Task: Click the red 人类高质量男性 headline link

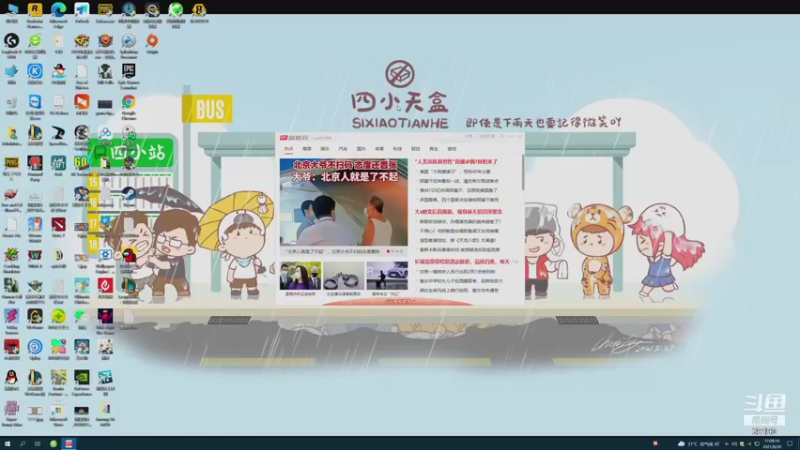Action: point(456,162)
